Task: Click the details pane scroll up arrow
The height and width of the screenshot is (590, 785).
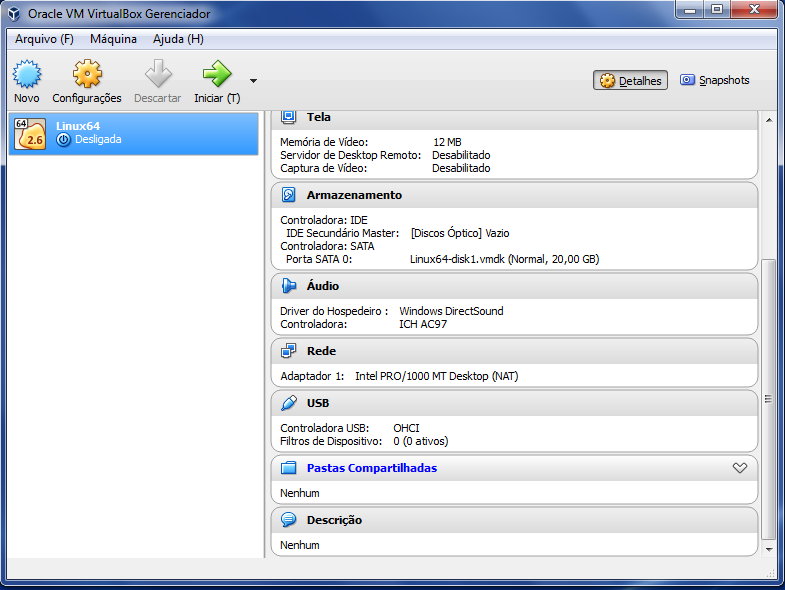Action: click(x=769, y=120)
